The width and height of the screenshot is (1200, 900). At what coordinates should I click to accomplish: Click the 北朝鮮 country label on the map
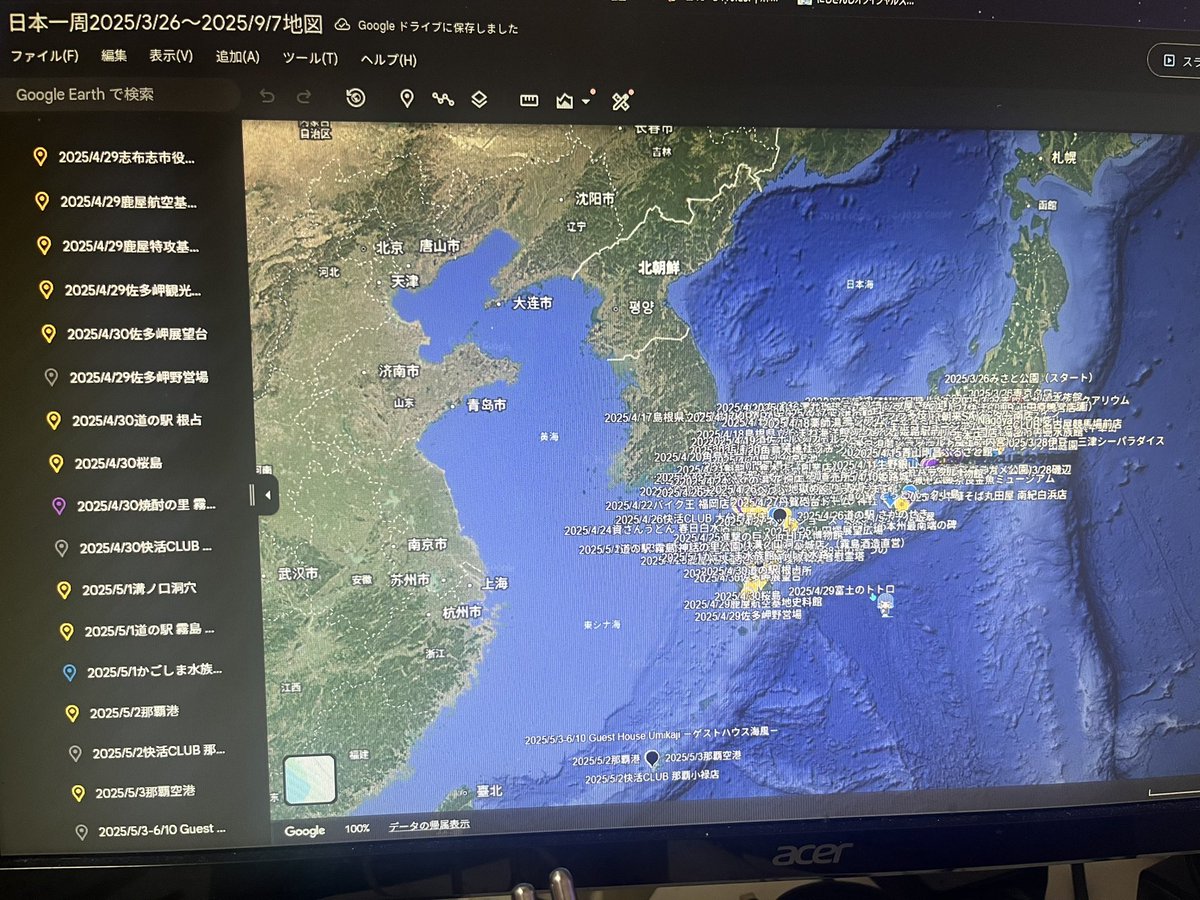[659, 268]
